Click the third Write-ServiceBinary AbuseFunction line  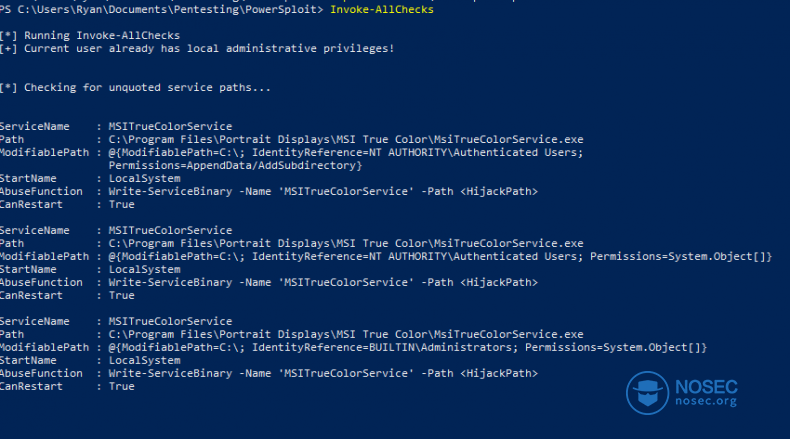(x=323, y=373)
